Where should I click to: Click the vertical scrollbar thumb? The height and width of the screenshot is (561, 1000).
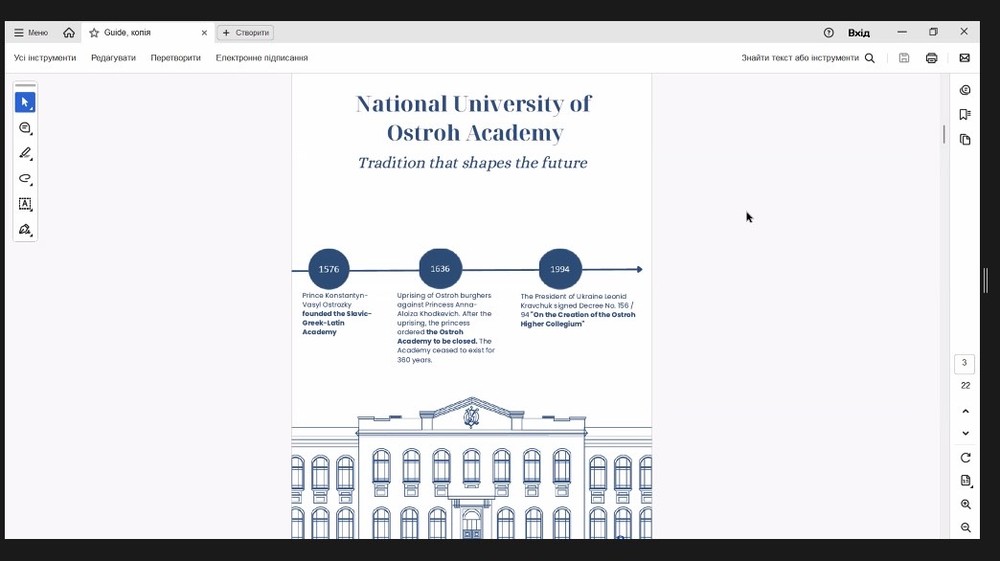click(x=944, y=135)
